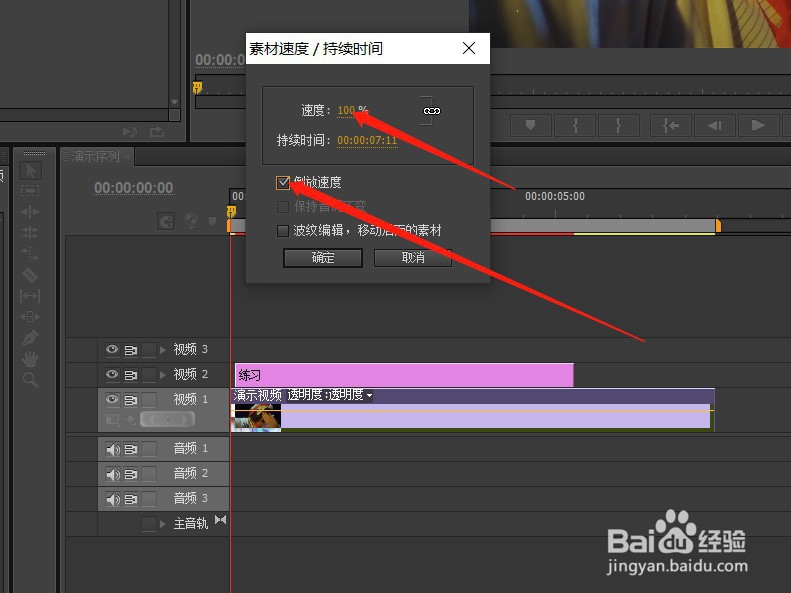The width and height of the screenshot is (791, 593).
Task: Select the Rolling Edit tool
Action: (x=30, y=232)
